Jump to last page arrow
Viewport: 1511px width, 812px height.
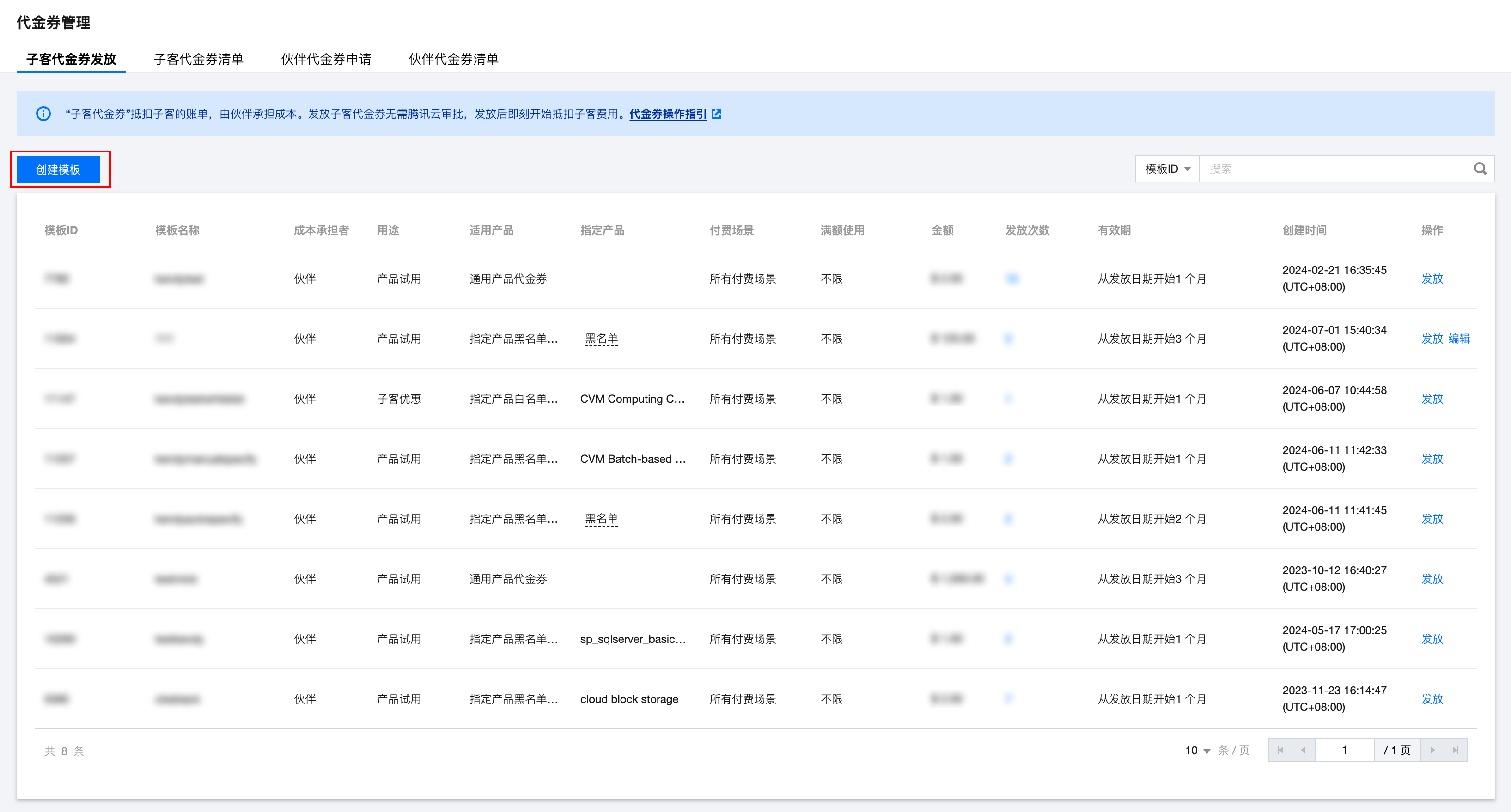tap(1455, 751)
